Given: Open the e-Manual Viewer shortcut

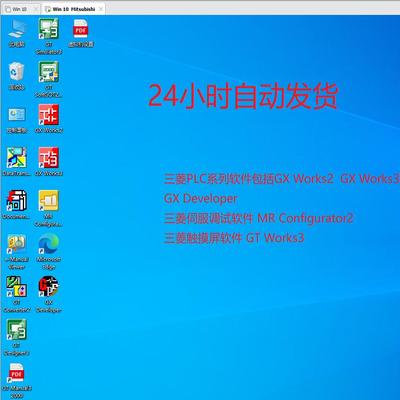Looking at the screenshot, I should coord(17,252).
